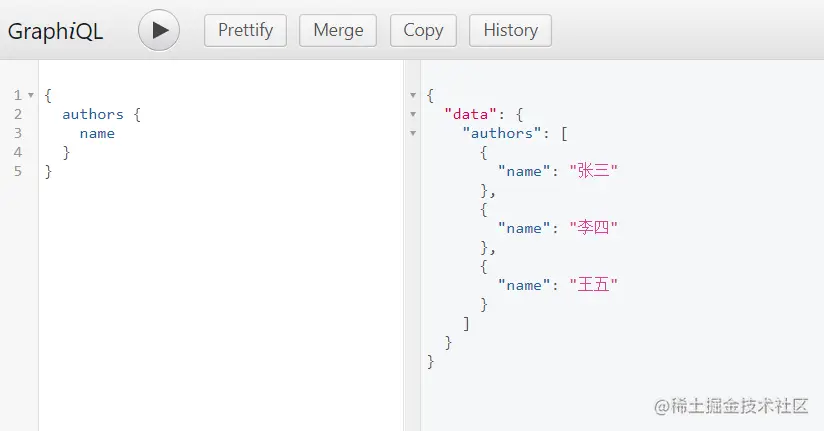Fold the root object in the result pane
The image size is (824, 431).
pyautogui.click(x=413, y=95)
